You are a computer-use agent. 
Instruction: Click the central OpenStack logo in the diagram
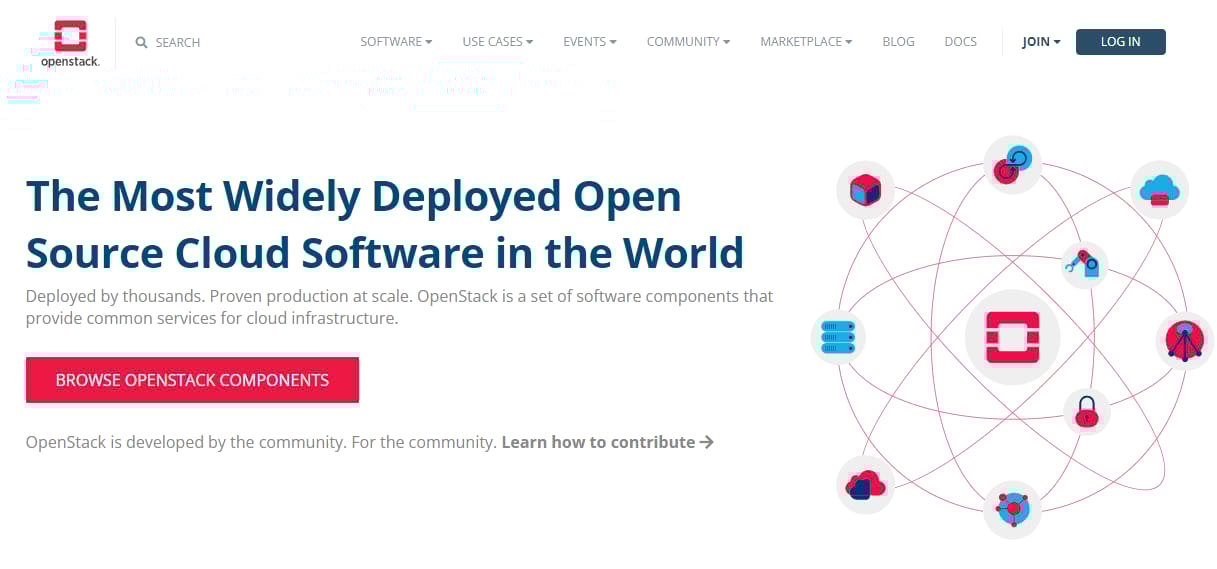[1012, 337]
